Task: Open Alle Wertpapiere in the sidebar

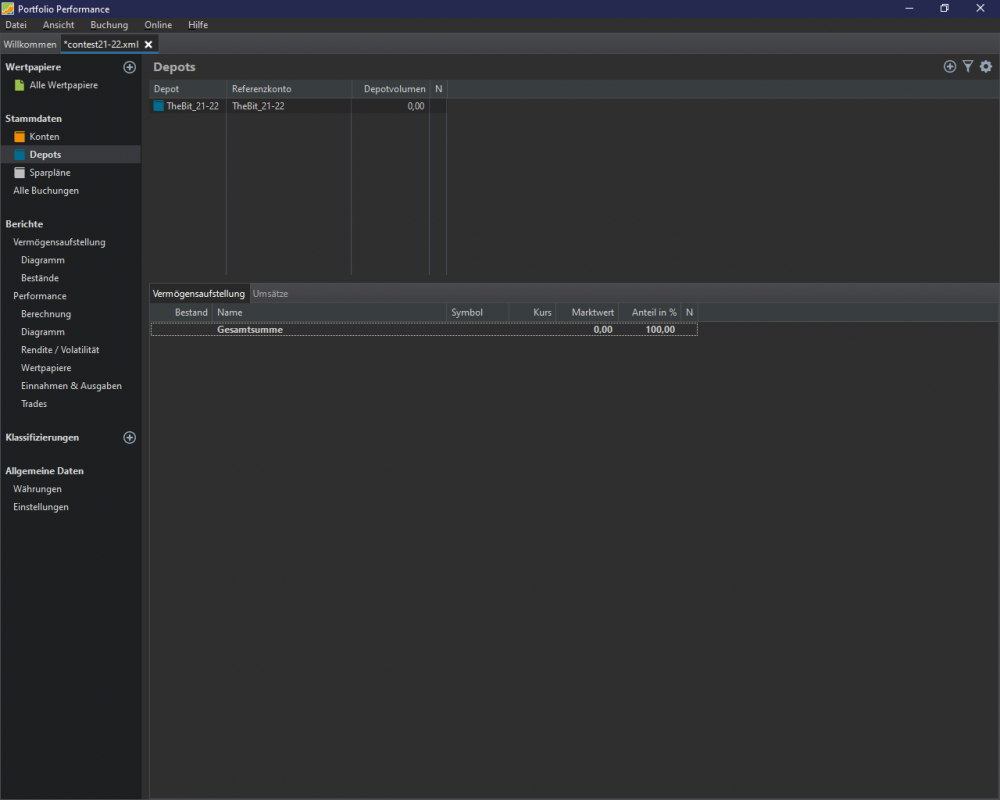Action: pos(63,85)
